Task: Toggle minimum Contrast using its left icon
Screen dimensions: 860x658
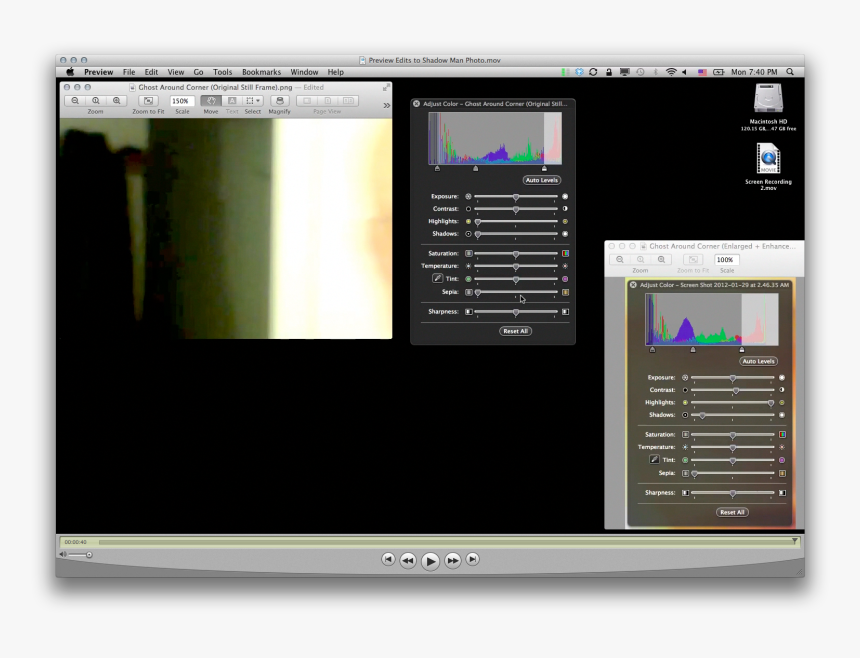Action: pos(468,209)
